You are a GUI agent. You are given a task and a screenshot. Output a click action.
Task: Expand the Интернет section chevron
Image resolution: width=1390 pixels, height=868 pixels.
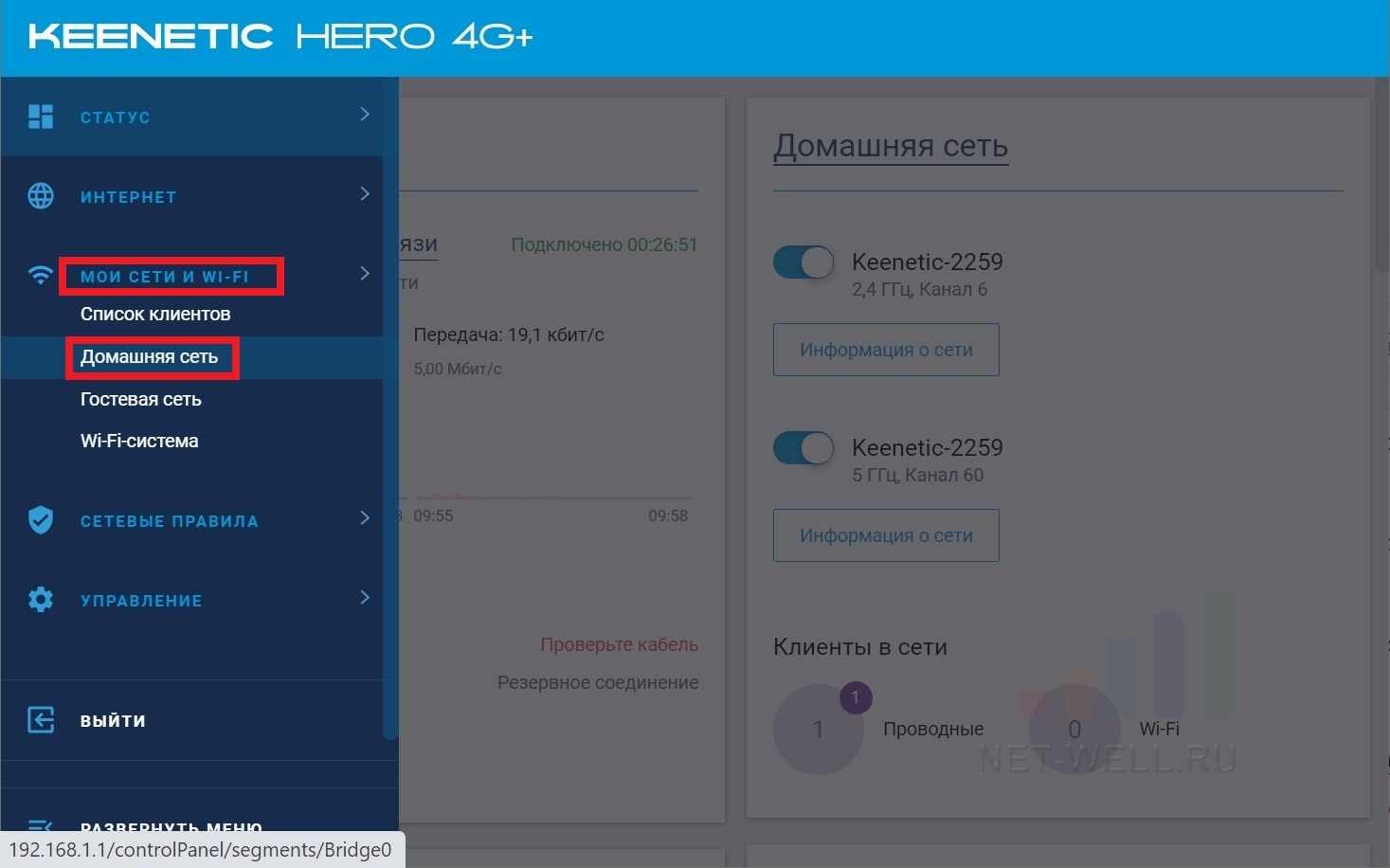pos(365,194)
